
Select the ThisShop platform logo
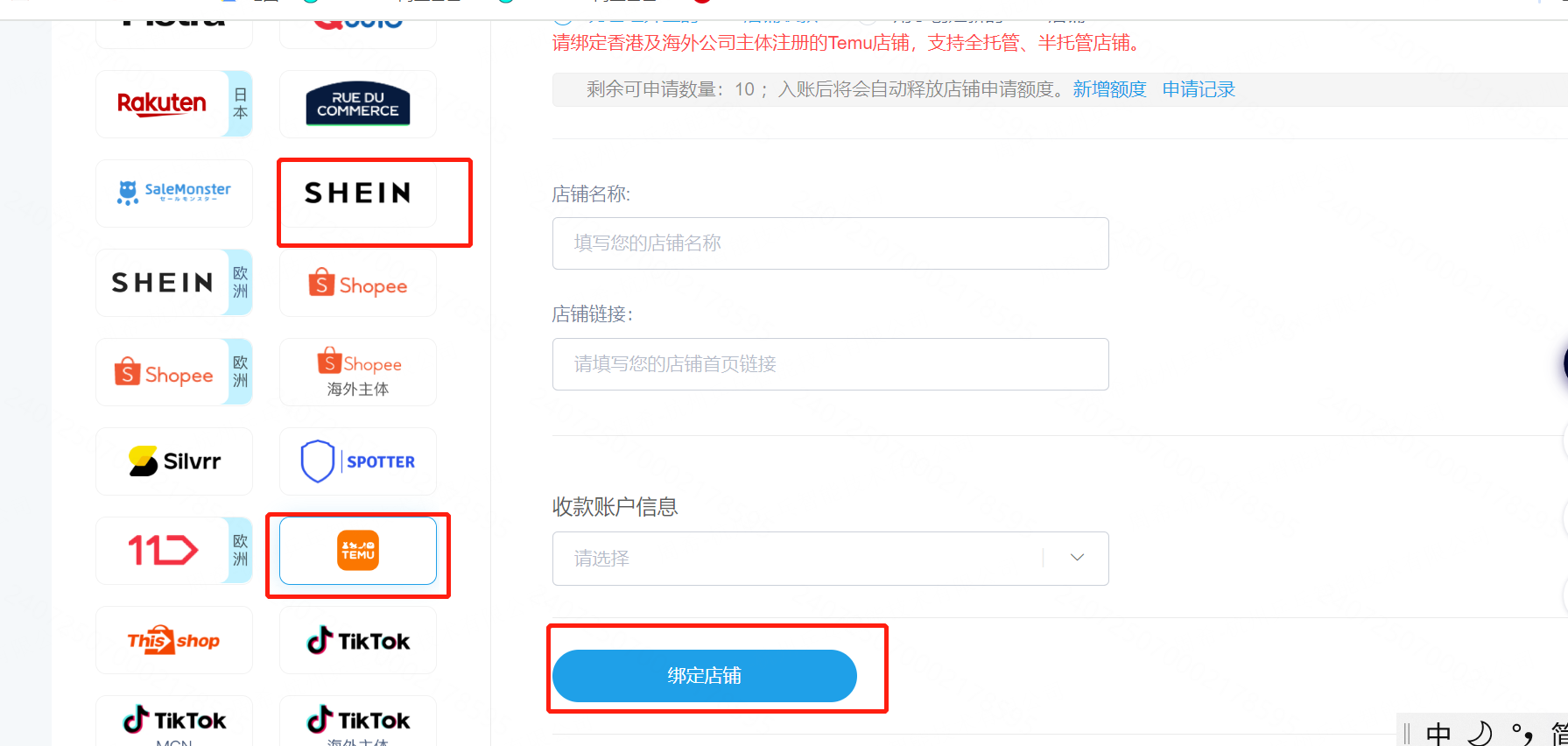[x=174, y=640]
